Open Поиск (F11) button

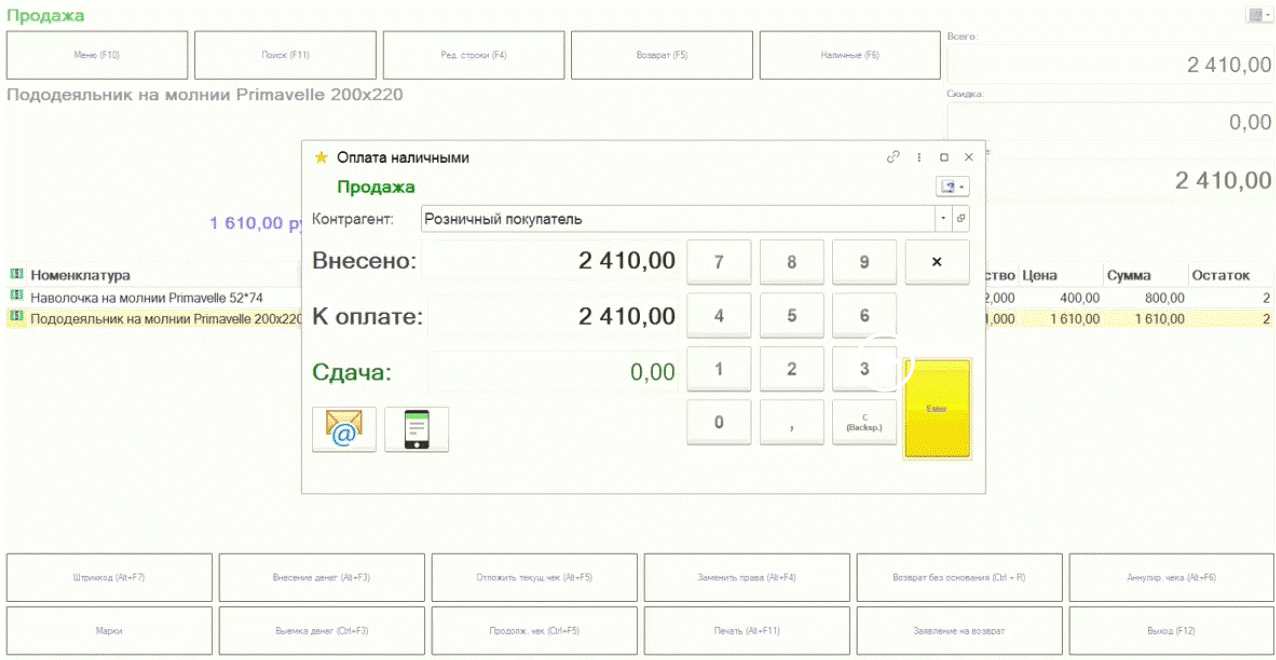[x=285, y=55]
